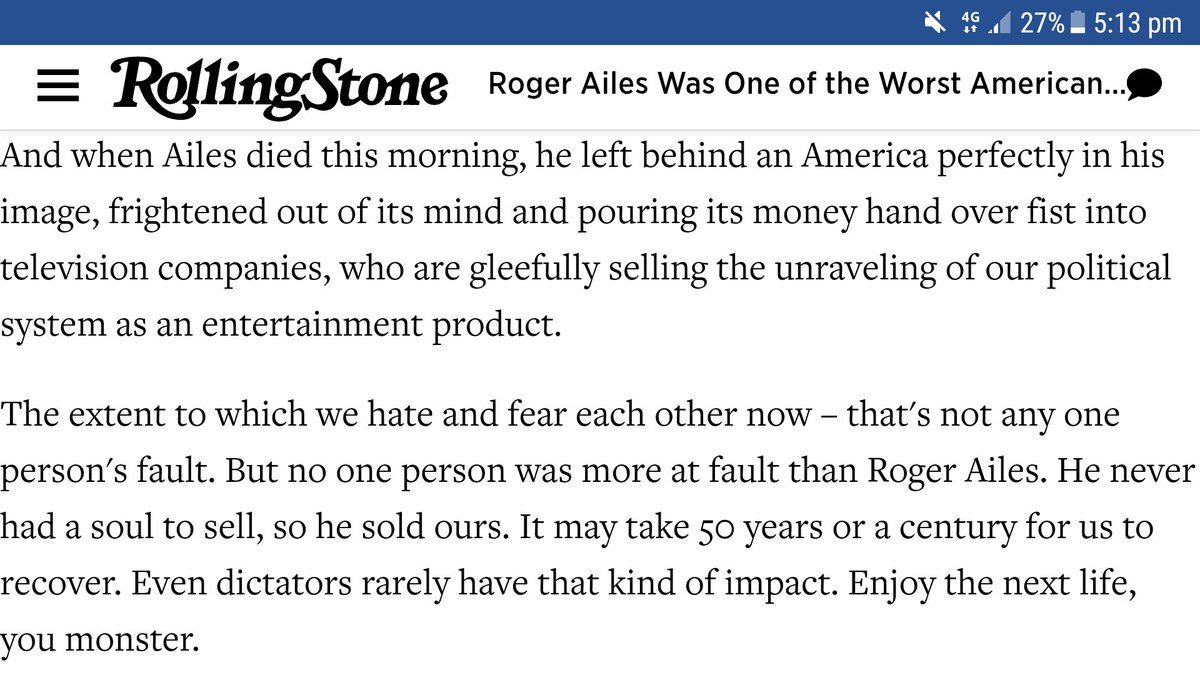This screenshot has height=675, width=1200.
Task: Tap the battery icon in status bar
Action: coord(1077,22)
